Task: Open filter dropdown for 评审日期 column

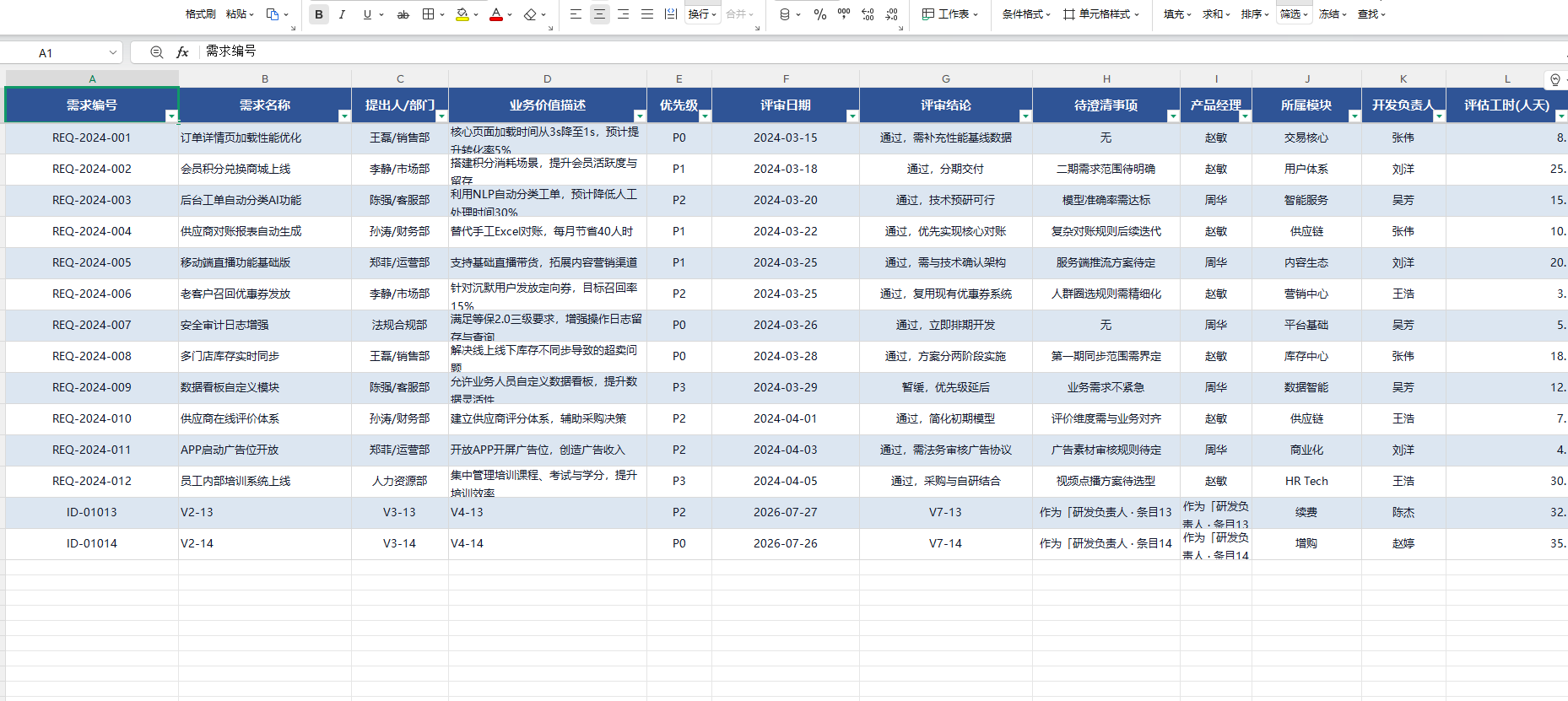Action: coord(852,116)
